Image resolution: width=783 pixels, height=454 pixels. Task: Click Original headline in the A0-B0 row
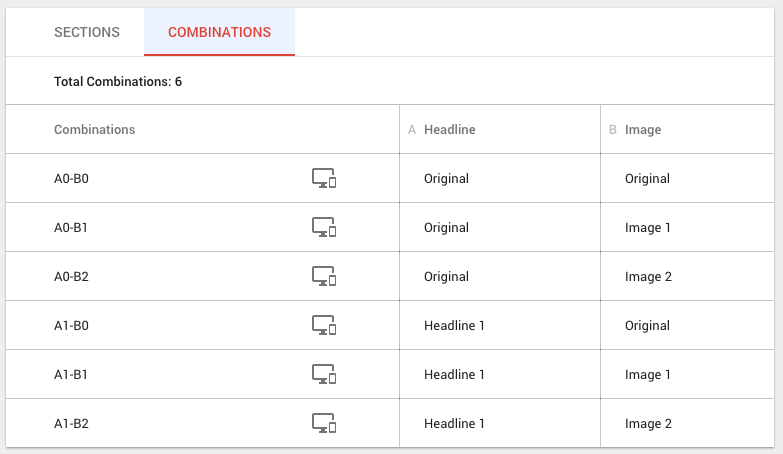point(446,179)
